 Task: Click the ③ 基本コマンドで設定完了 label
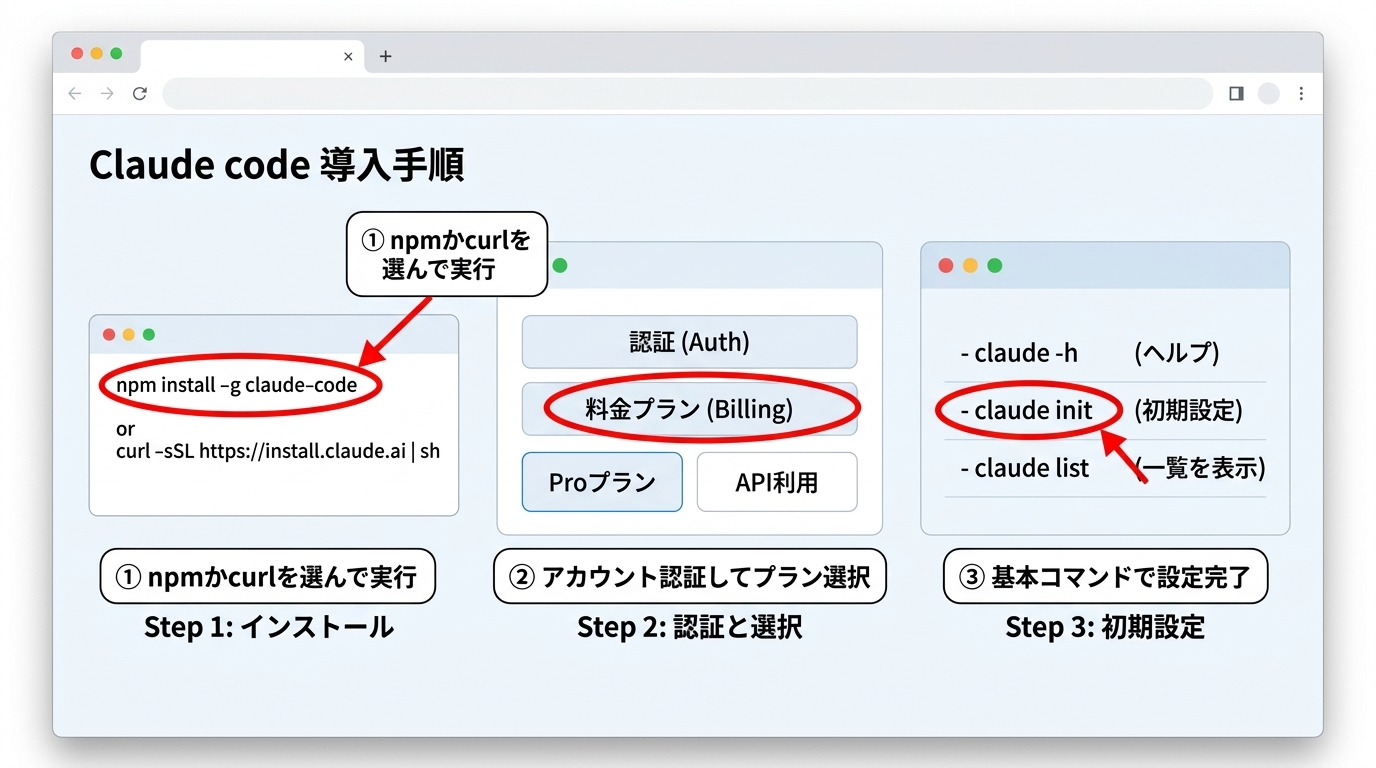(x=1104, y=576)
